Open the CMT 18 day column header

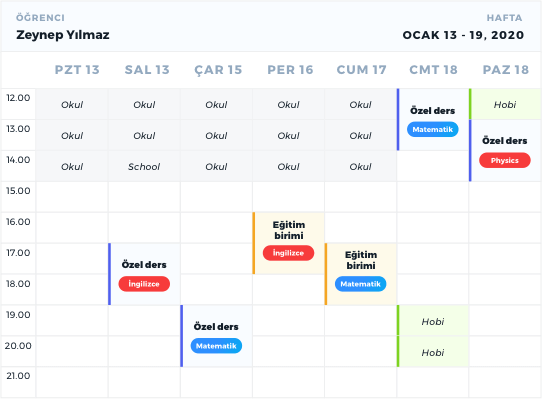tap(433, 70)
